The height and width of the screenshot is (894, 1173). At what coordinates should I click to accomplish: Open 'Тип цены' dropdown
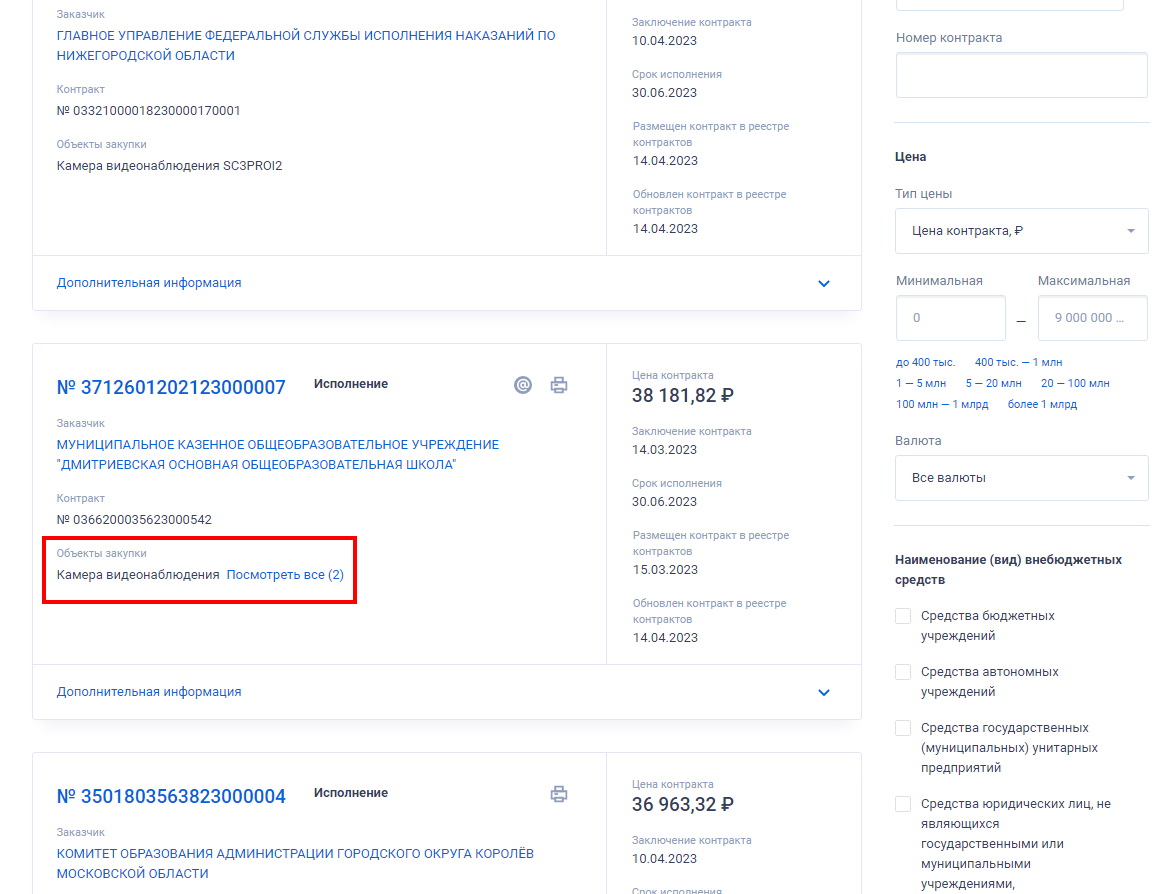coord(1021,231)
